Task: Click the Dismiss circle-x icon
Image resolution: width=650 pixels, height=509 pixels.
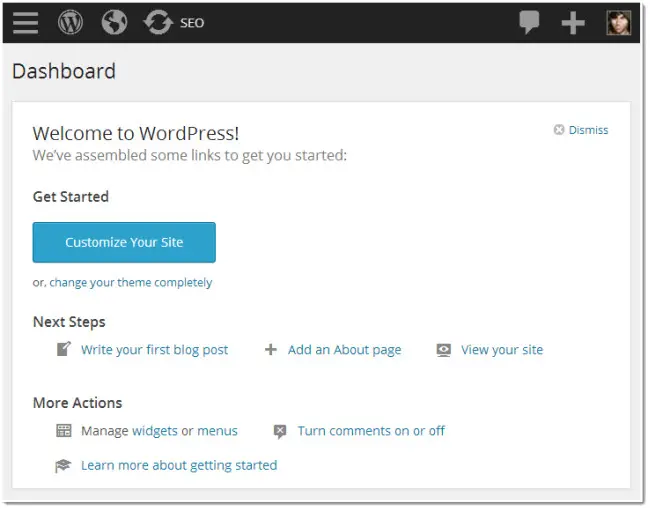Action: tap(559, 130)
